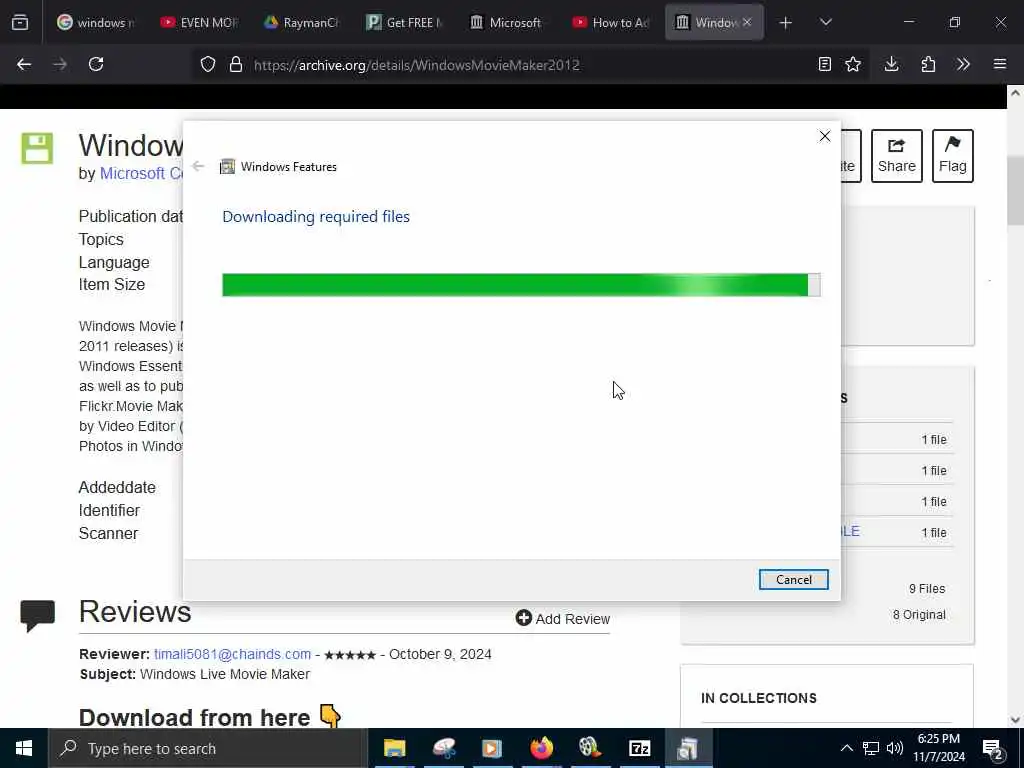
Task: Click Add Review link
Action: coord(562,618)
